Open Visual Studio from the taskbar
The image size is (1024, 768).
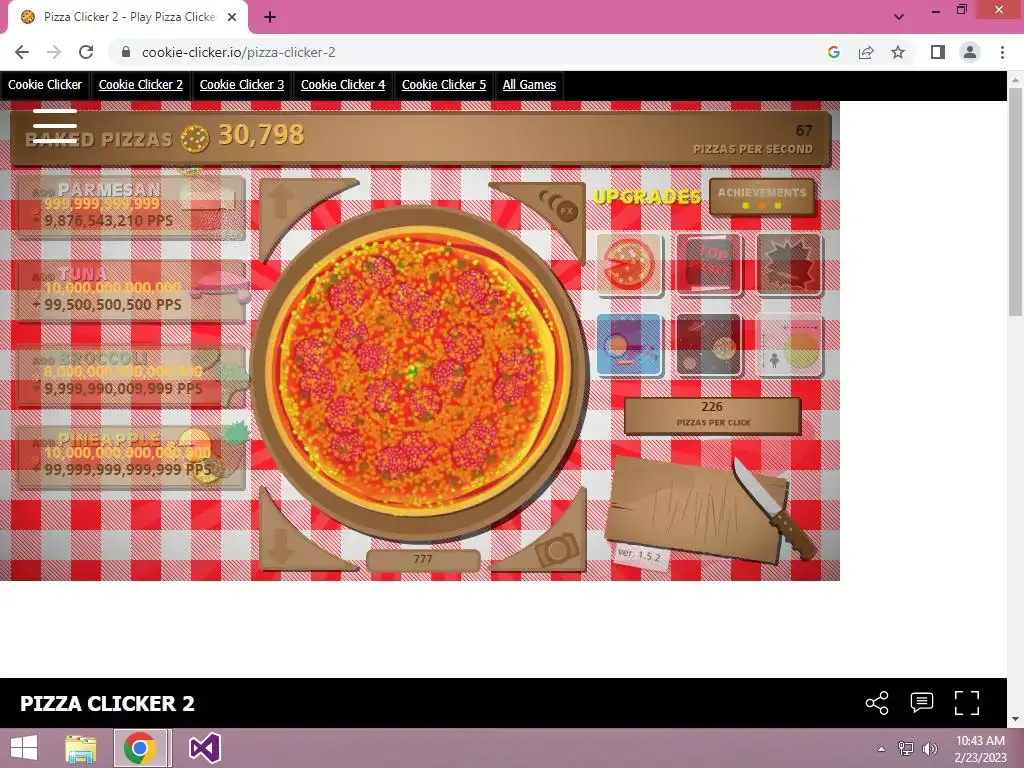click(204, 748)
